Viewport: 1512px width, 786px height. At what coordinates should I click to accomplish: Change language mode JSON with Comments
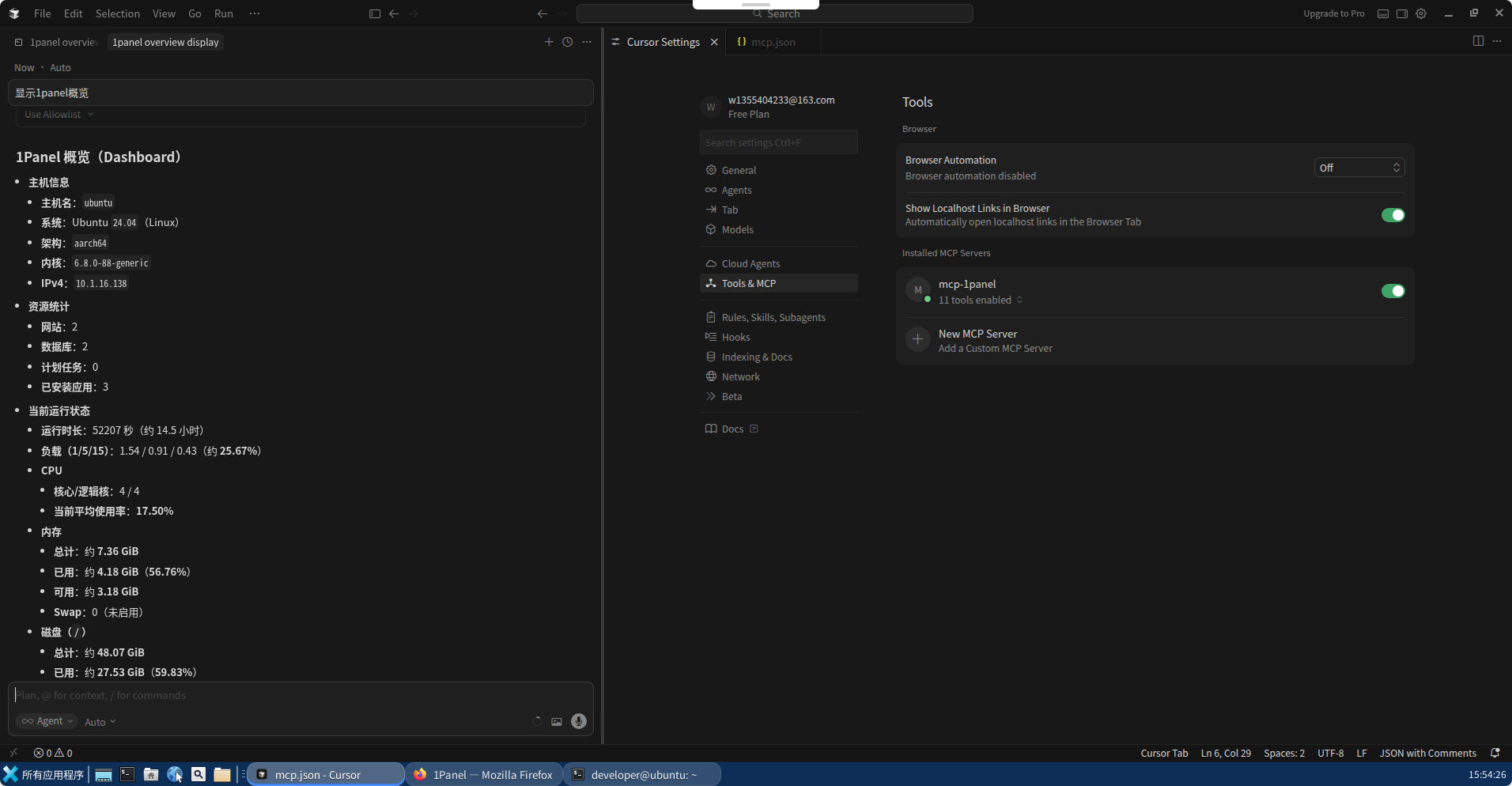(1427, 753)
